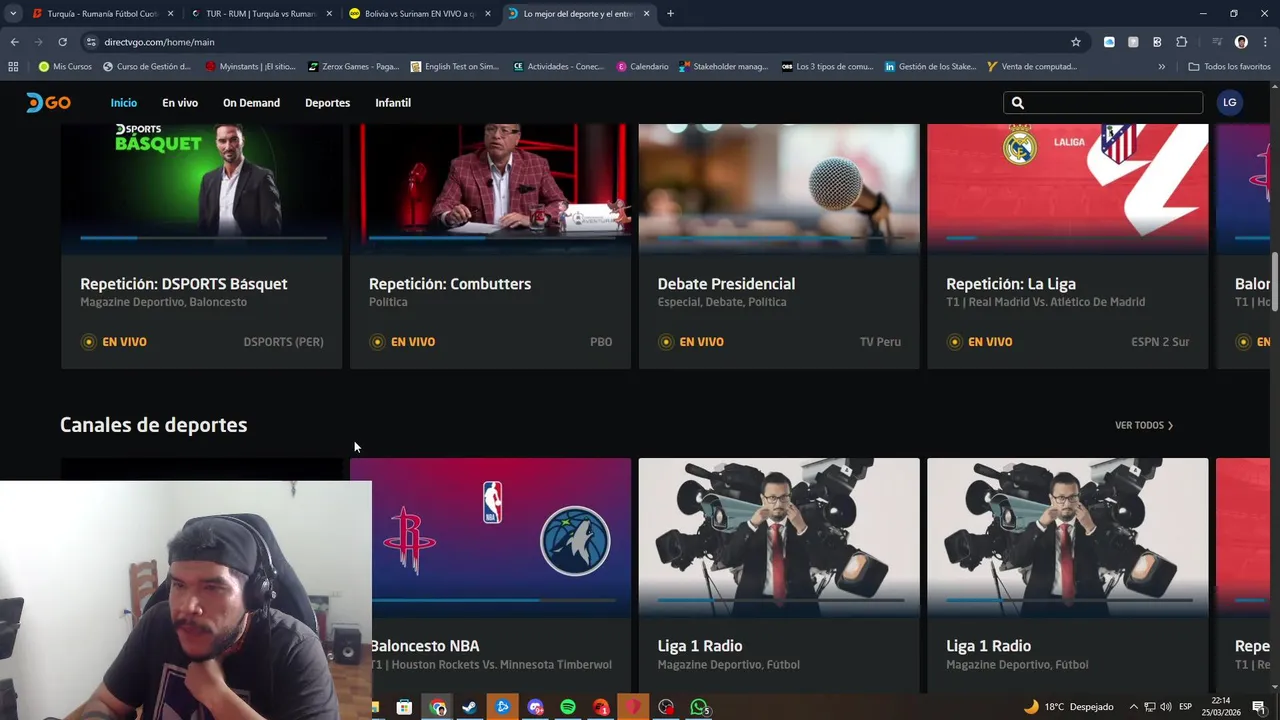Switch to Turquía - Rumanía Fútbol tab
Image resolution: width=1280 pixels, height=720 pixels.
click(x=100, y=14)
